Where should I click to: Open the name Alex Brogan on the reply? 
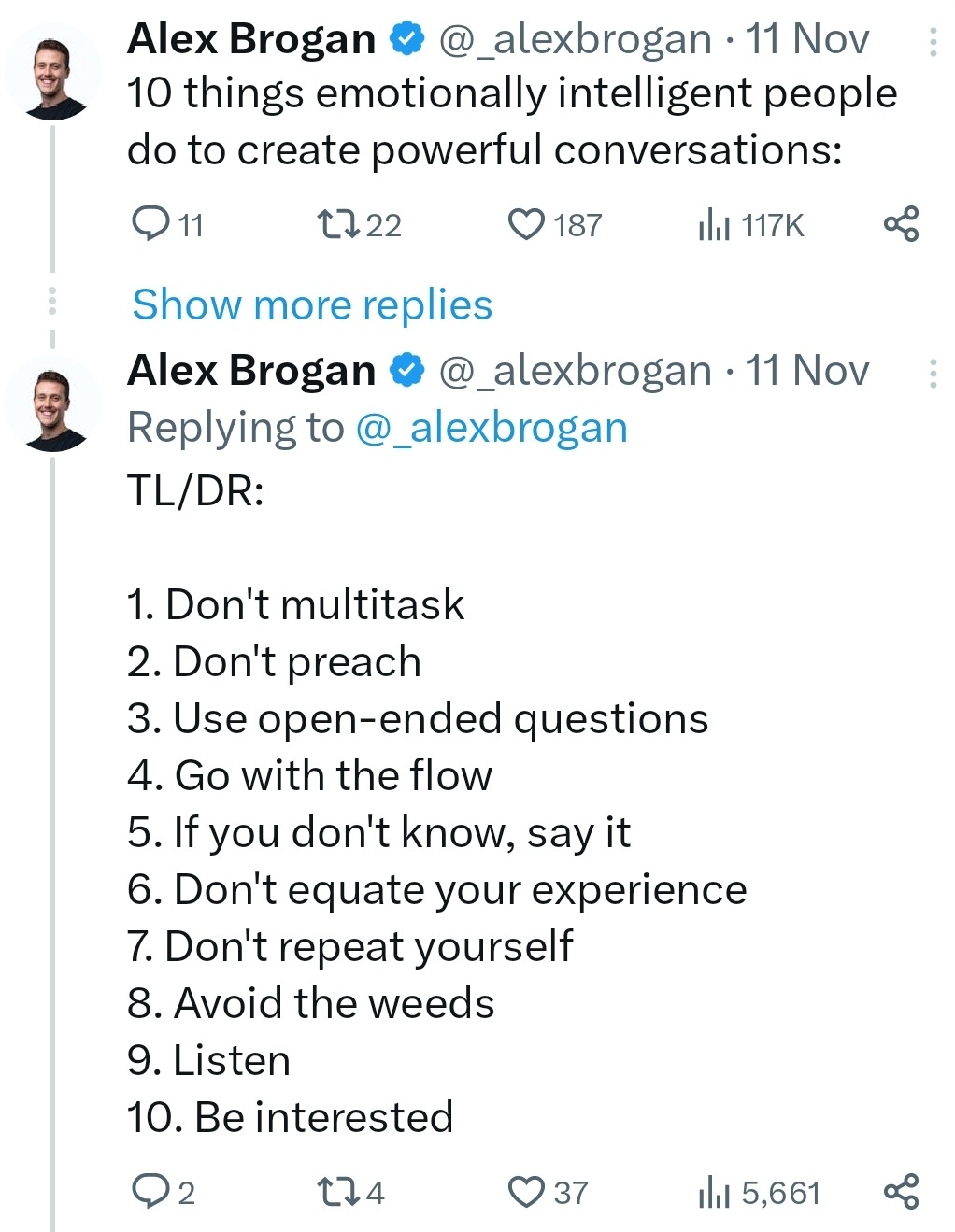click(252, 370)
